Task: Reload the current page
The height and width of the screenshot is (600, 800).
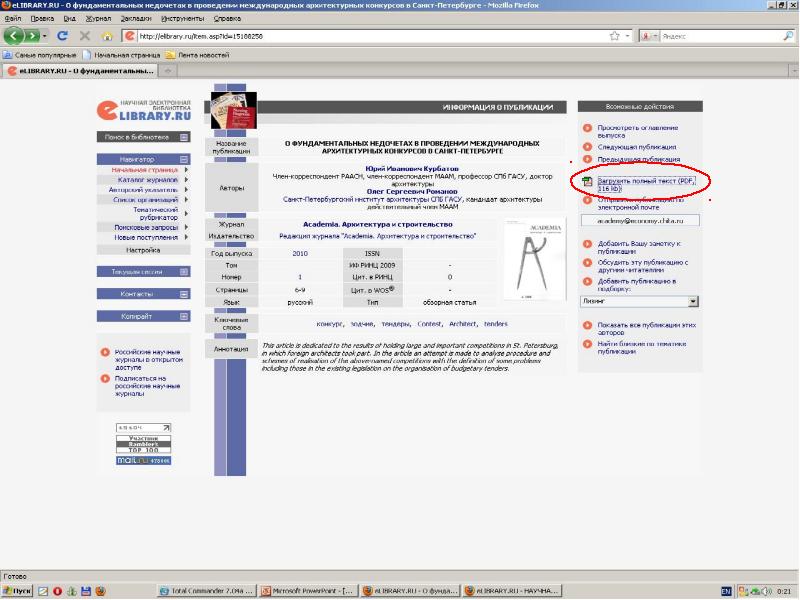Action: [62, 36]
